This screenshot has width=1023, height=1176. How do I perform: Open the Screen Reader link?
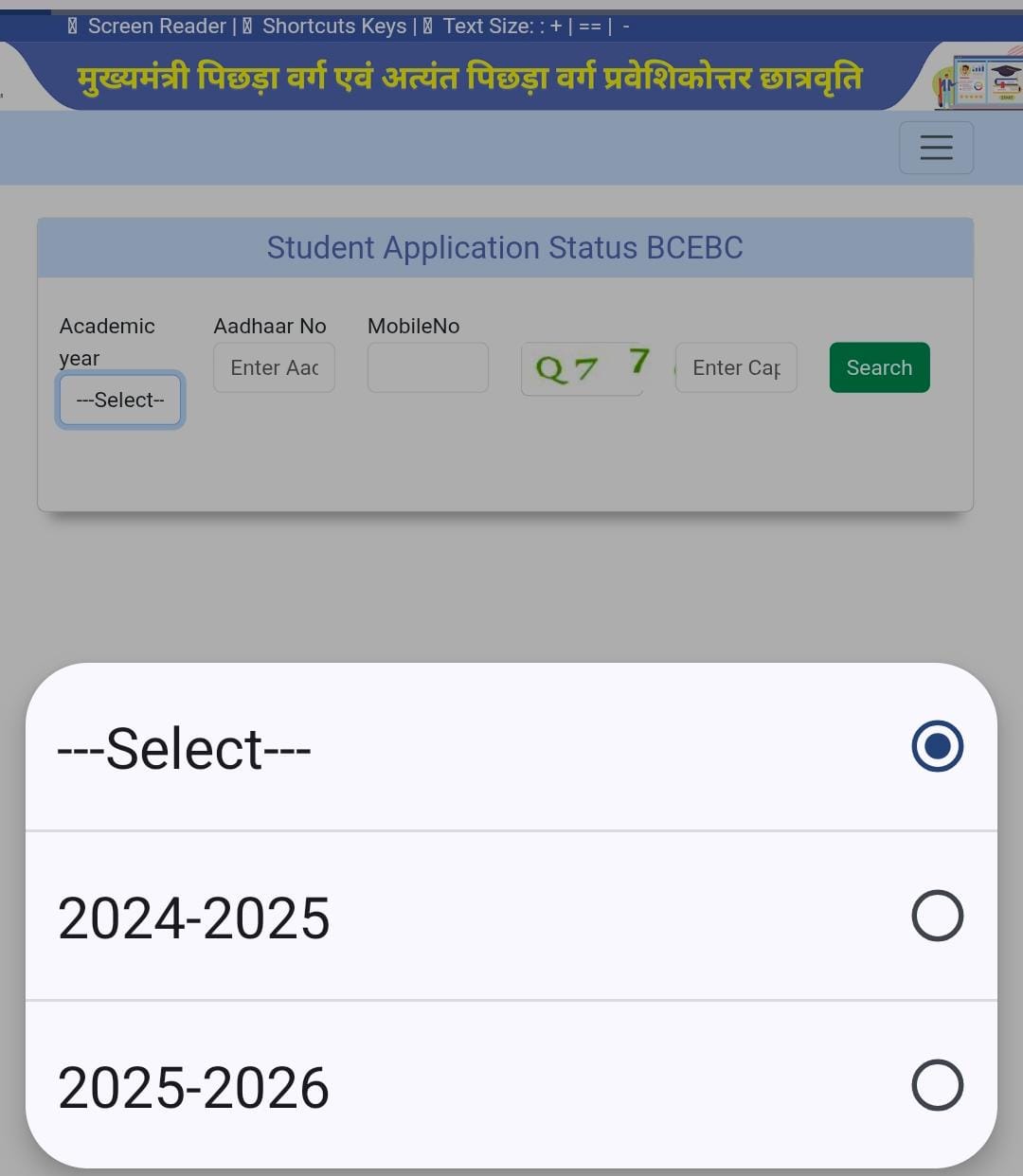point(157,27)
